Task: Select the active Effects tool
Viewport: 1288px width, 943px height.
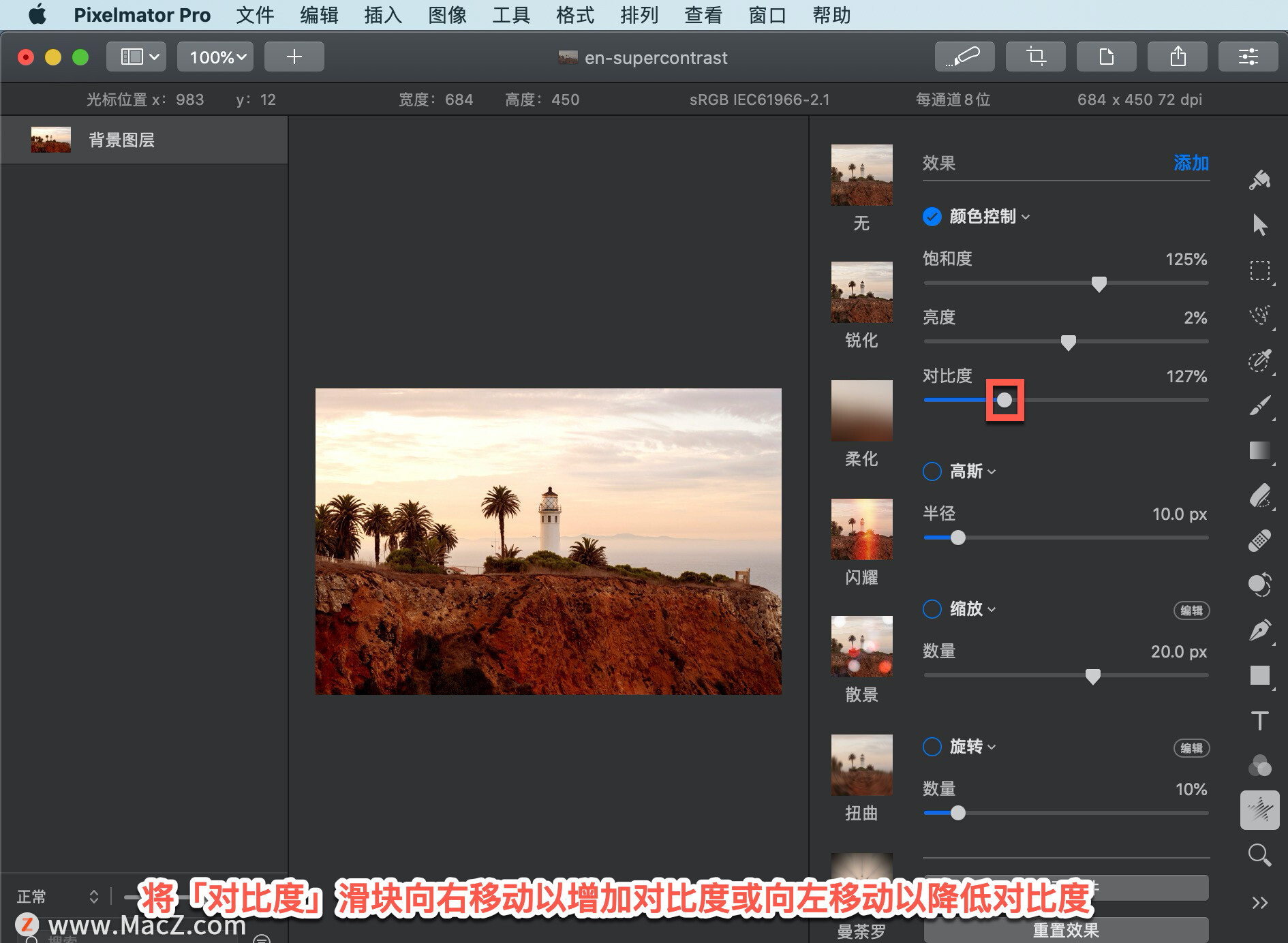Action: pyautogui.click(x=1259, y=810)
